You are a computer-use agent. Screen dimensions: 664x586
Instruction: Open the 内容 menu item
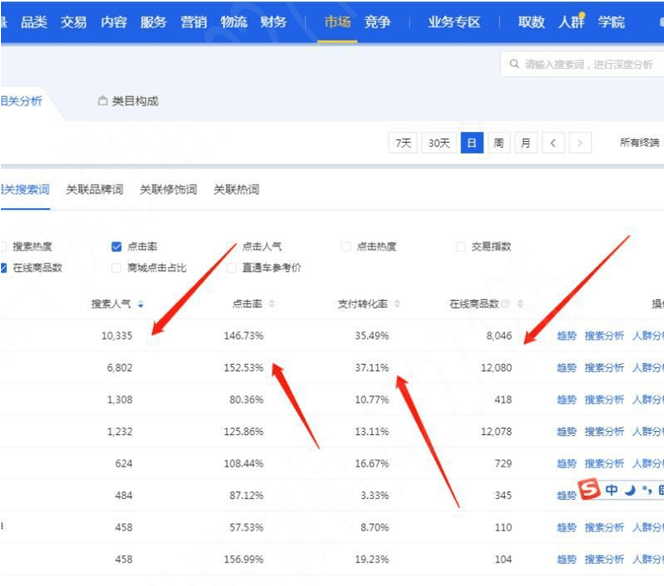click(x=113, y=22)
